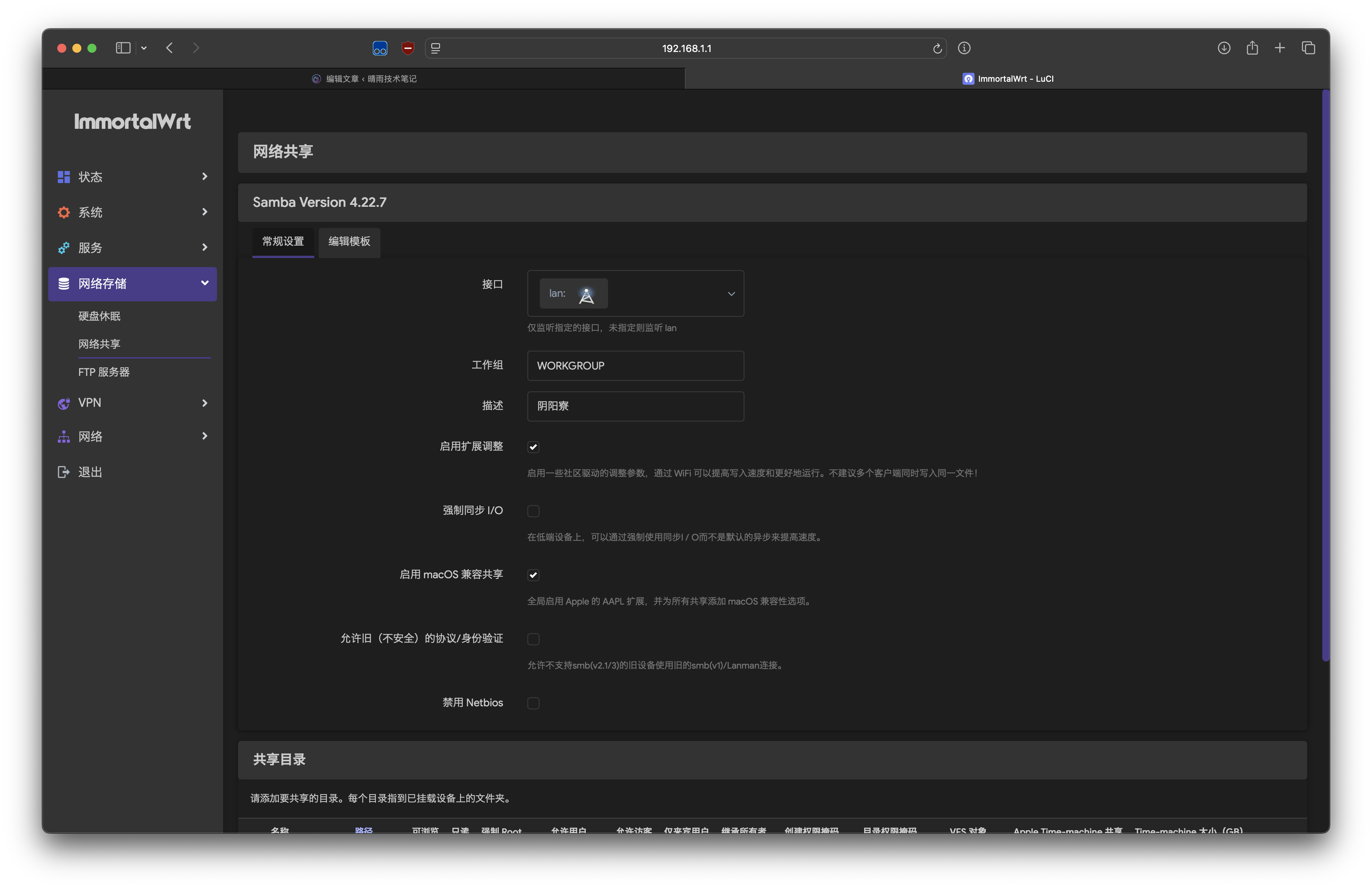Toggle the Safari sidebar icon
Image resolution: width=1372 pixels, height=889 pixels.
click(x=123, y=48)
